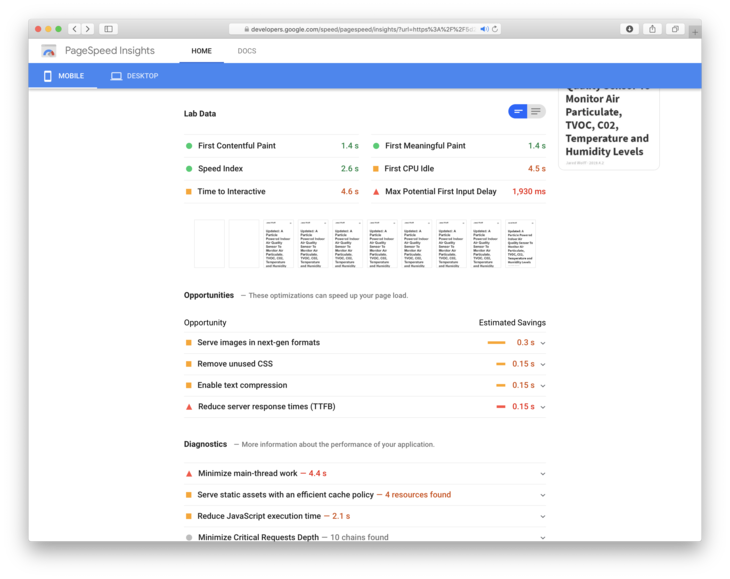
Task: Click the third filmstrip thumbnail
Action: pos(278,243)
